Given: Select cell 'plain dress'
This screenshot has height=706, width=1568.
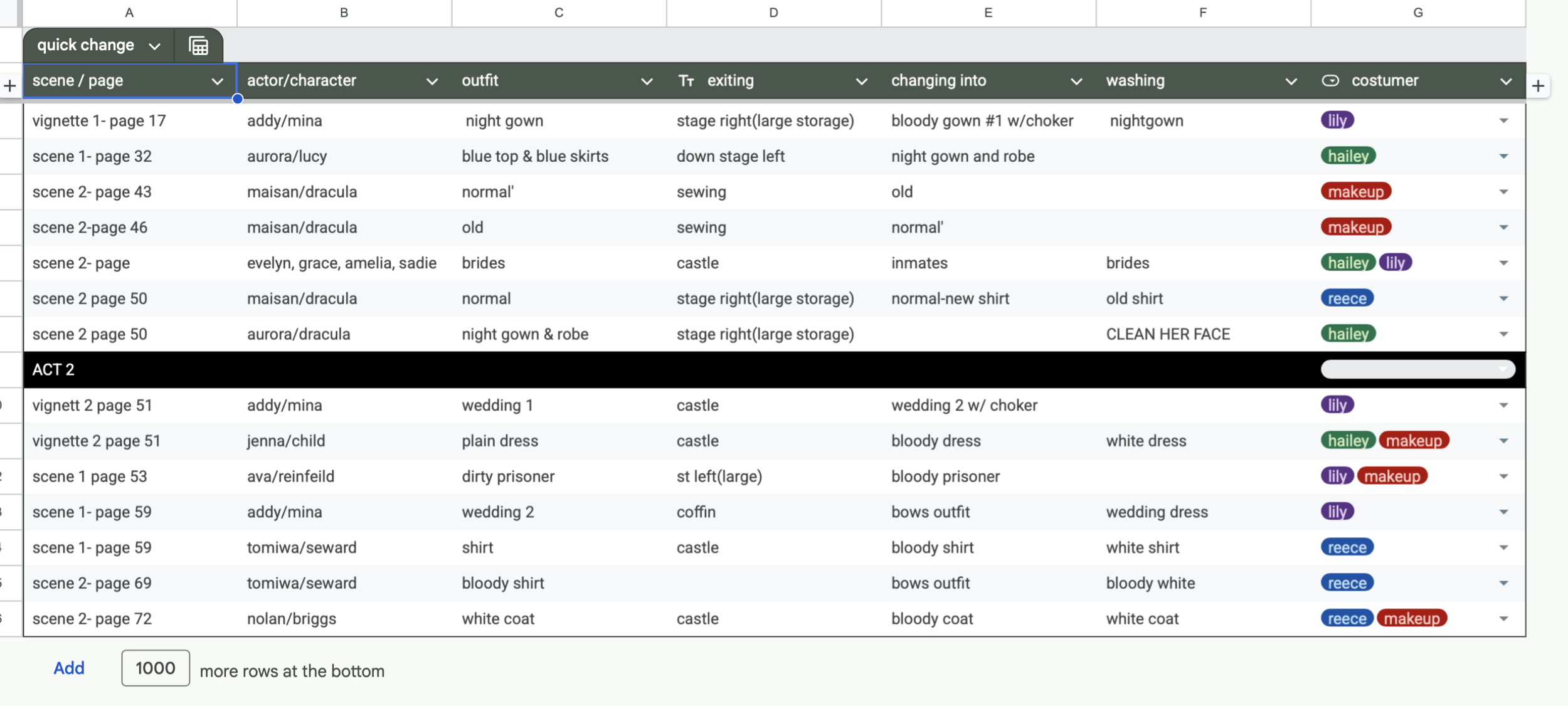Looking at the screenshot, I should pyautogui.click(x=559, y=441).
